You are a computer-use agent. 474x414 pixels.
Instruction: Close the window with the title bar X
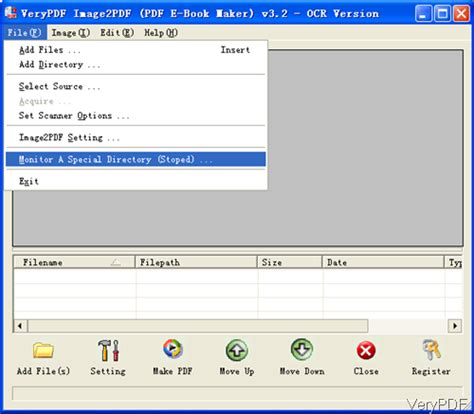tap(461, 14)
